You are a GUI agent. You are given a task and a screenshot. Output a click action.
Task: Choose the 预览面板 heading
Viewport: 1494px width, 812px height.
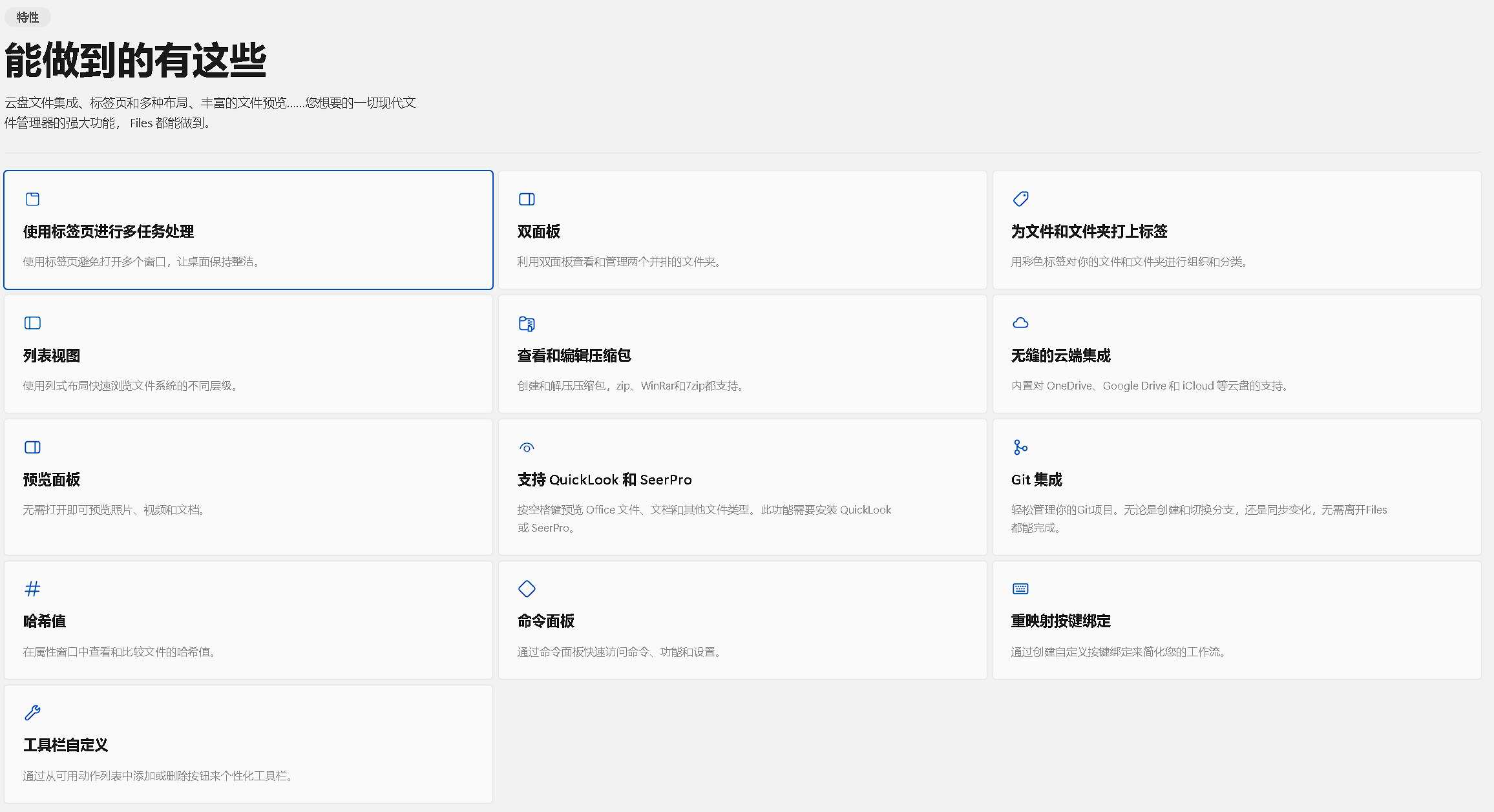52,479
